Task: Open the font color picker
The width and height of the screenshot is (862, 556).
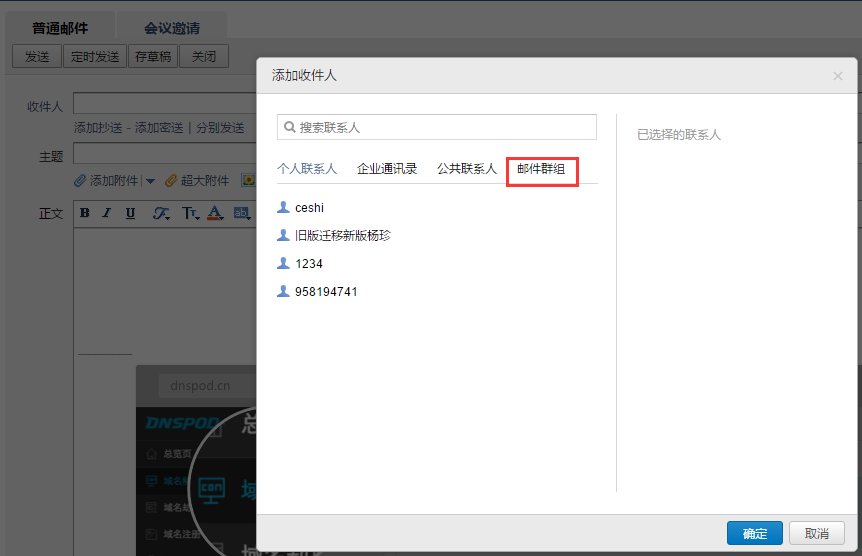Action: click(214, 213)
